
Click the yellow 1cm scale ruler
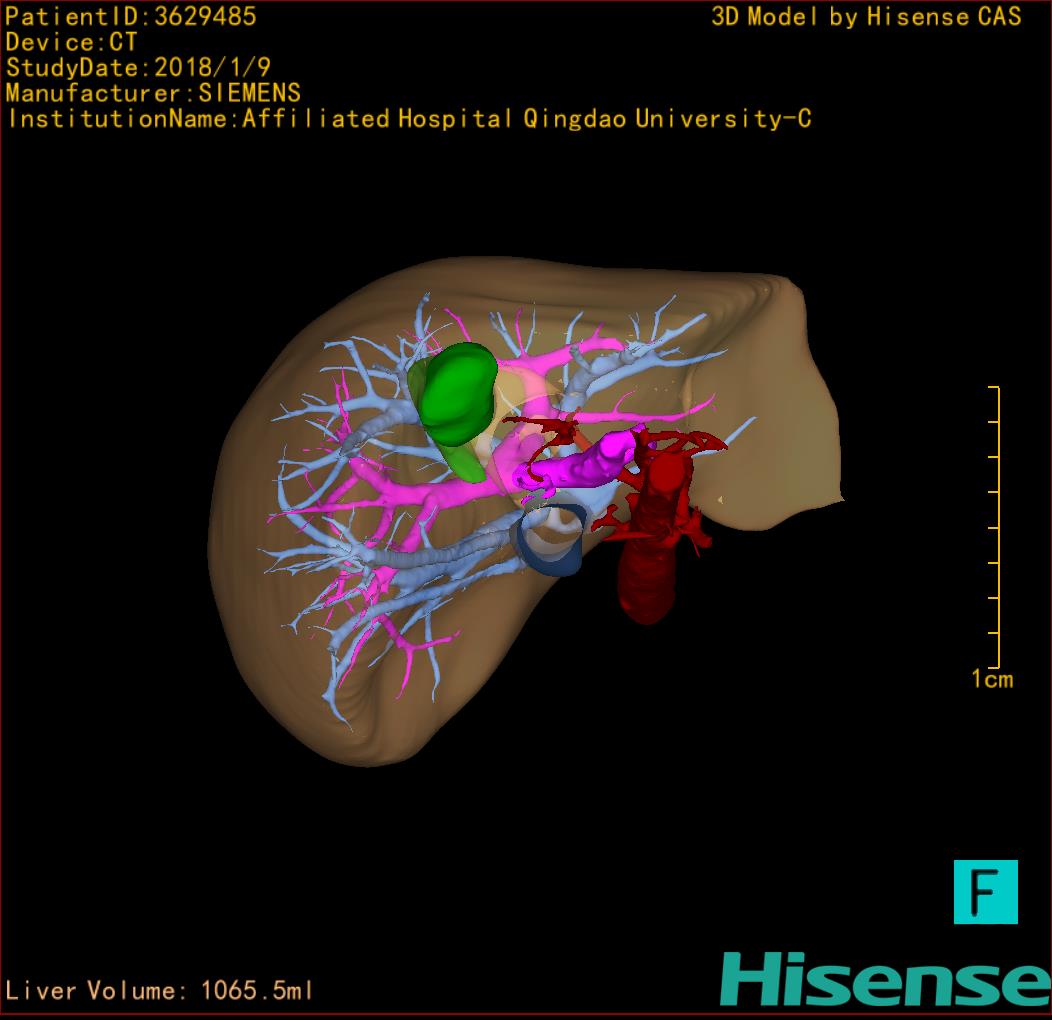995,527
